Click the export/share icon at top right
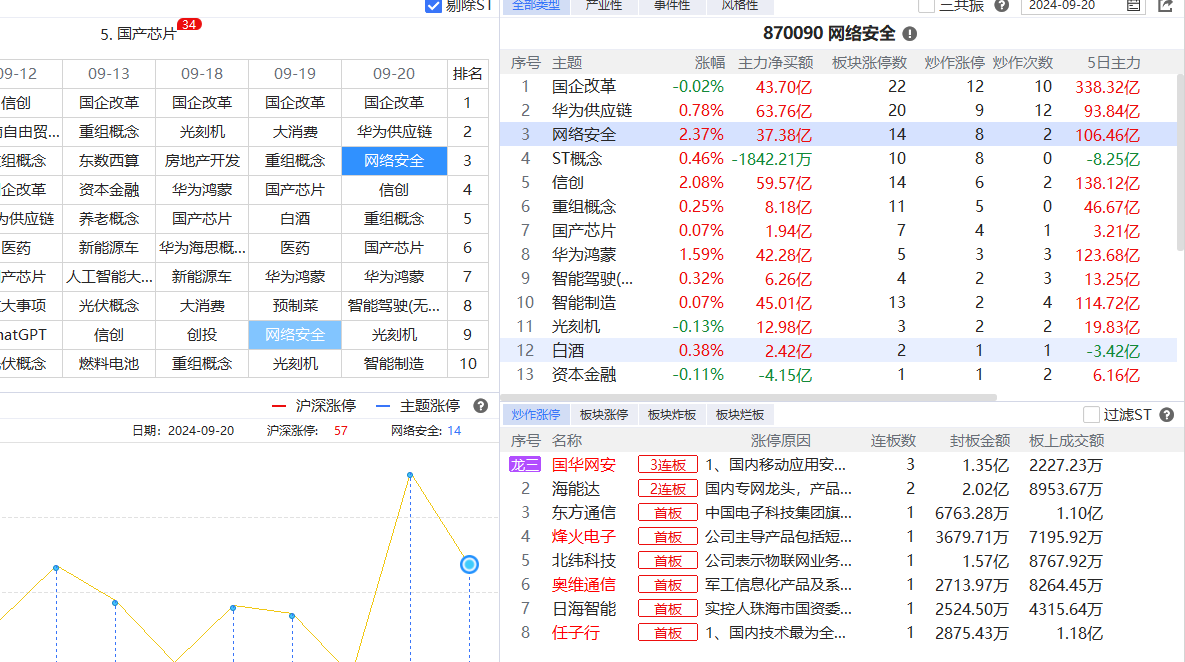 pyautogui.click(x=1165, y=5)
